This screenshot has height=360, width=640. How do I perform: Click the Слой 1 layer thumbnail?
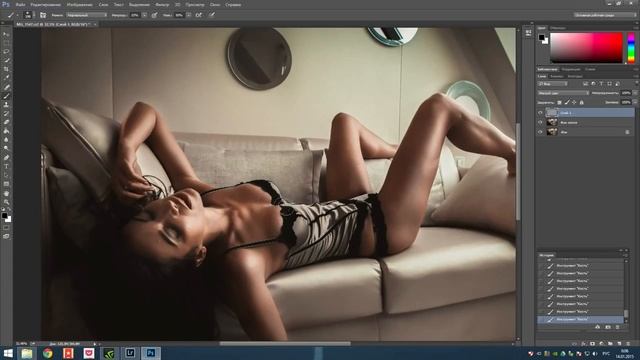pyautogui.click(x=552, y=113)
